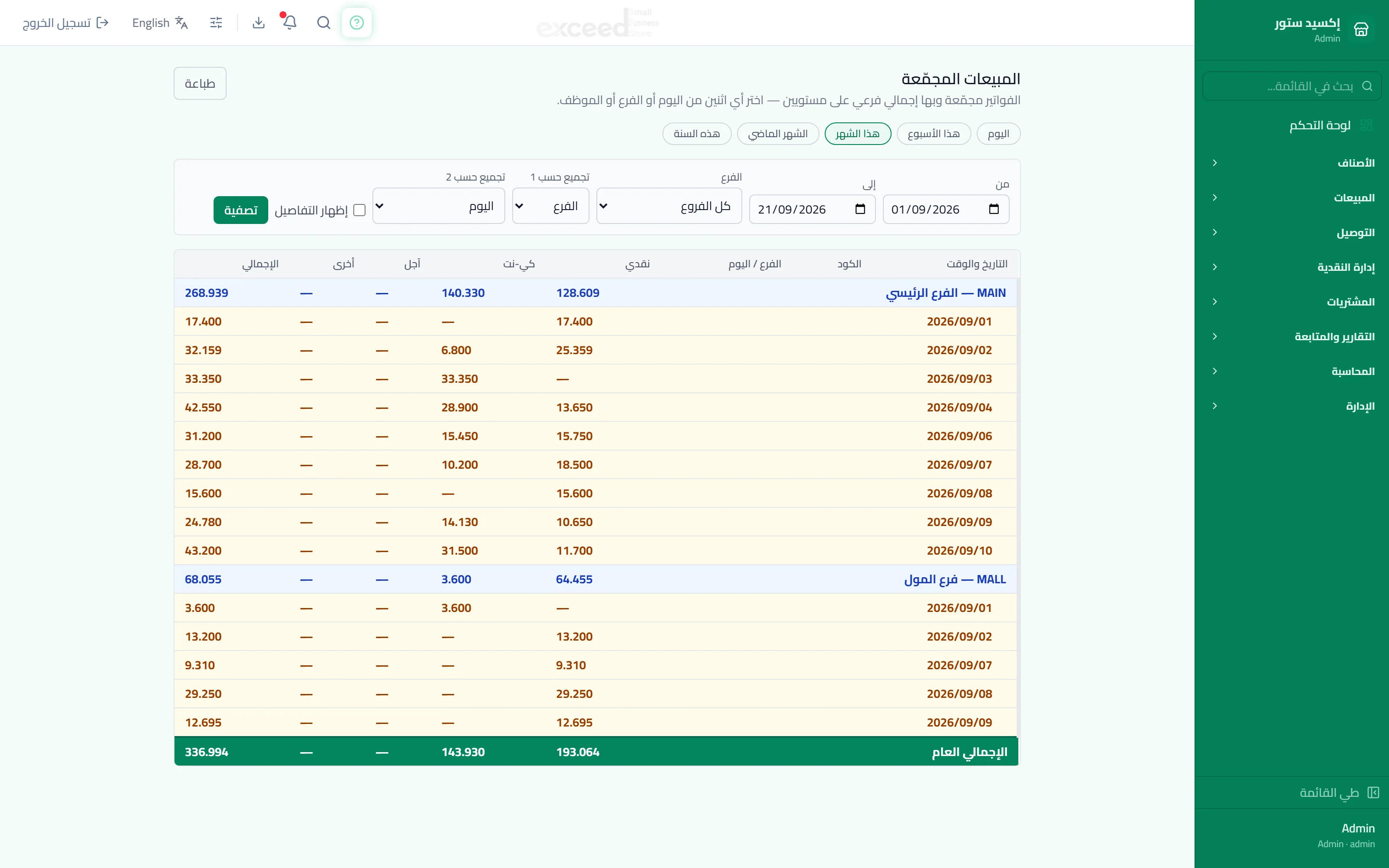Click the dashboard grid icon in sidebar

pyautogui.click(x=1366, y=125)
